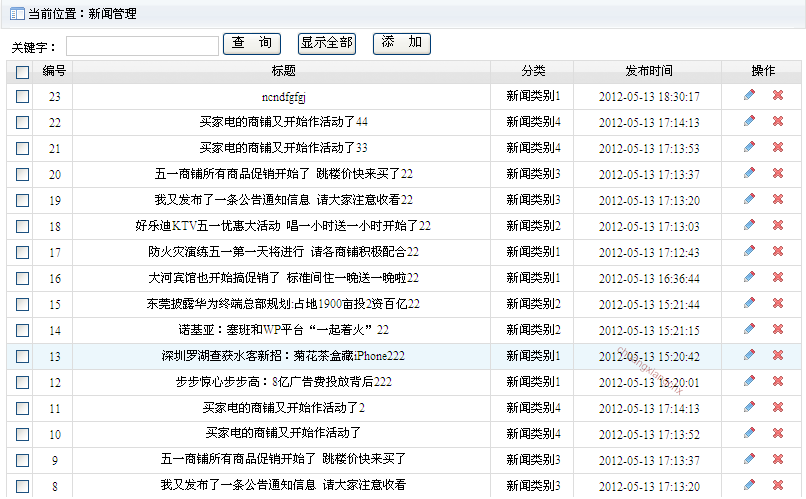The height and width of the screenshot is (499, 806).
Task: Click 新闻类别3 in row 9
Action: pyautogui.click(x=533, y=460)
